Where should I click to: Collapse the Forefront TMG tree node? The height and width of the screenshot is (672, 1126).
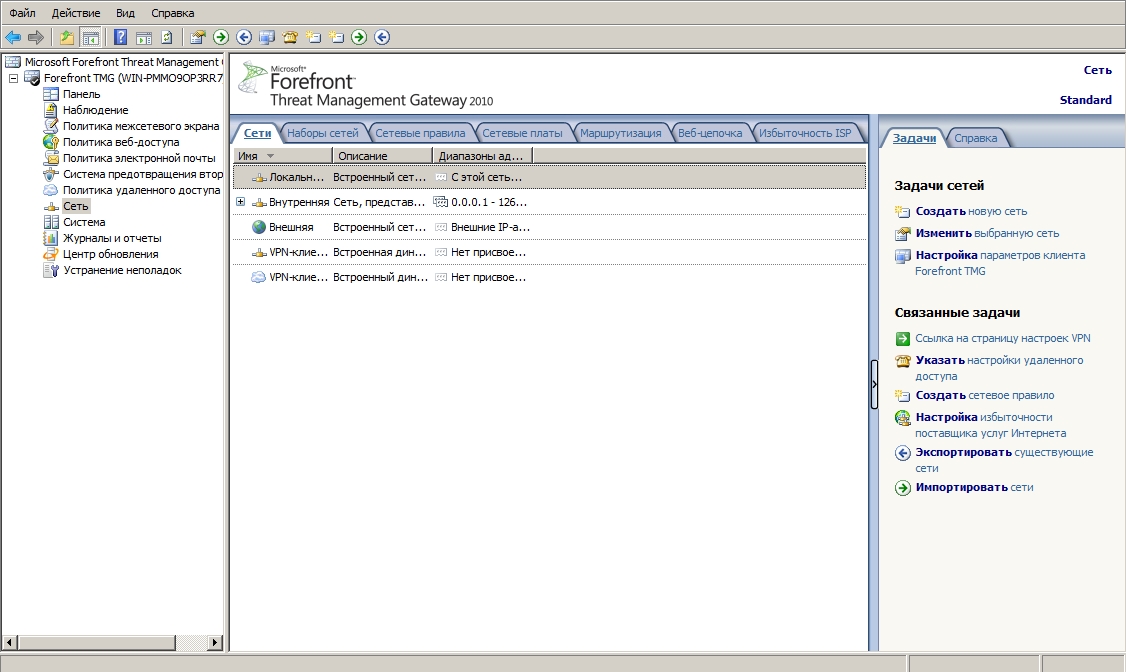click(x=13, y=78)
